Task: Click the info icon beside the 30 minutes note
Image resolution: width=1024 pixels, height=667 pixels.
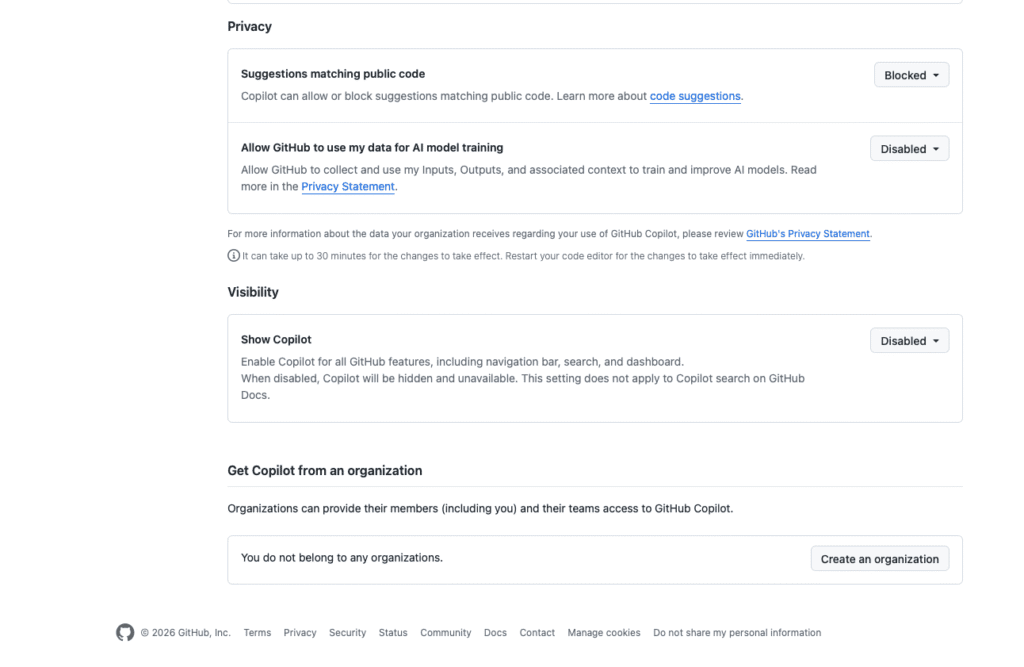Action: coord(233,256)
